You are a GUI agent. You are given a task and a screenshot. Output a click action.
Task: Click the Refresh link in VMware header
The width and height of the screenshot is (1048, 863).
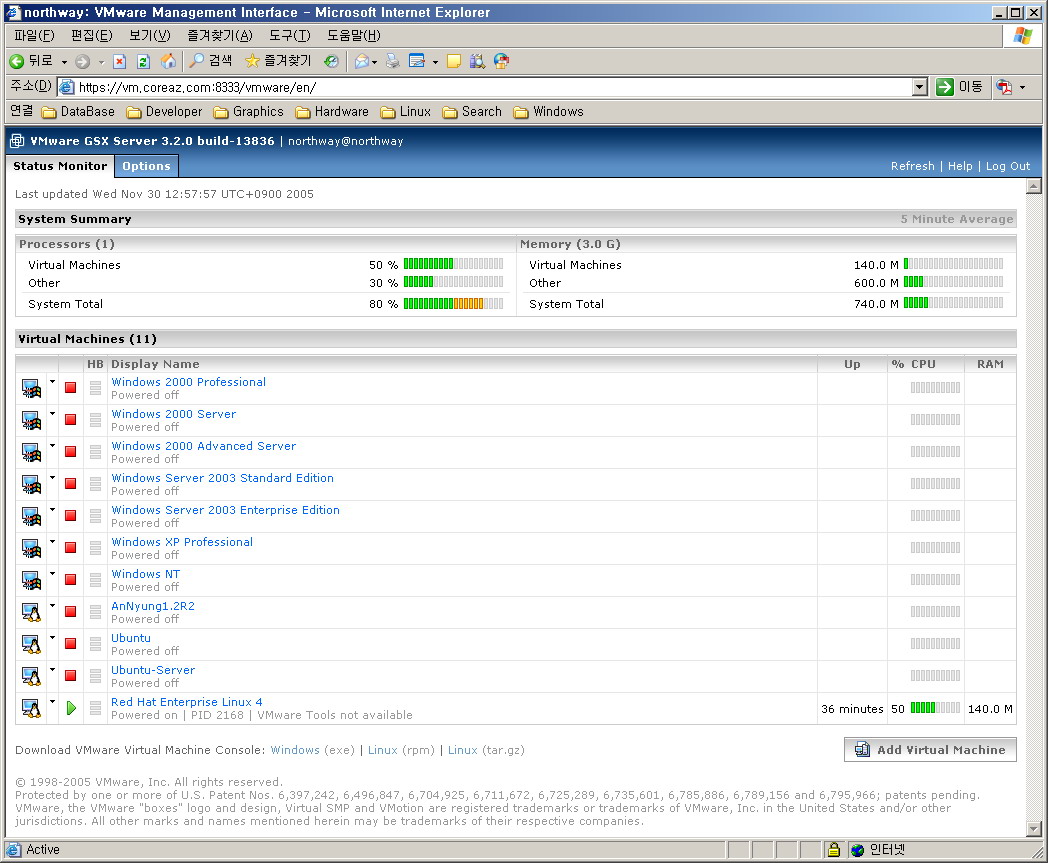[912, 166]
